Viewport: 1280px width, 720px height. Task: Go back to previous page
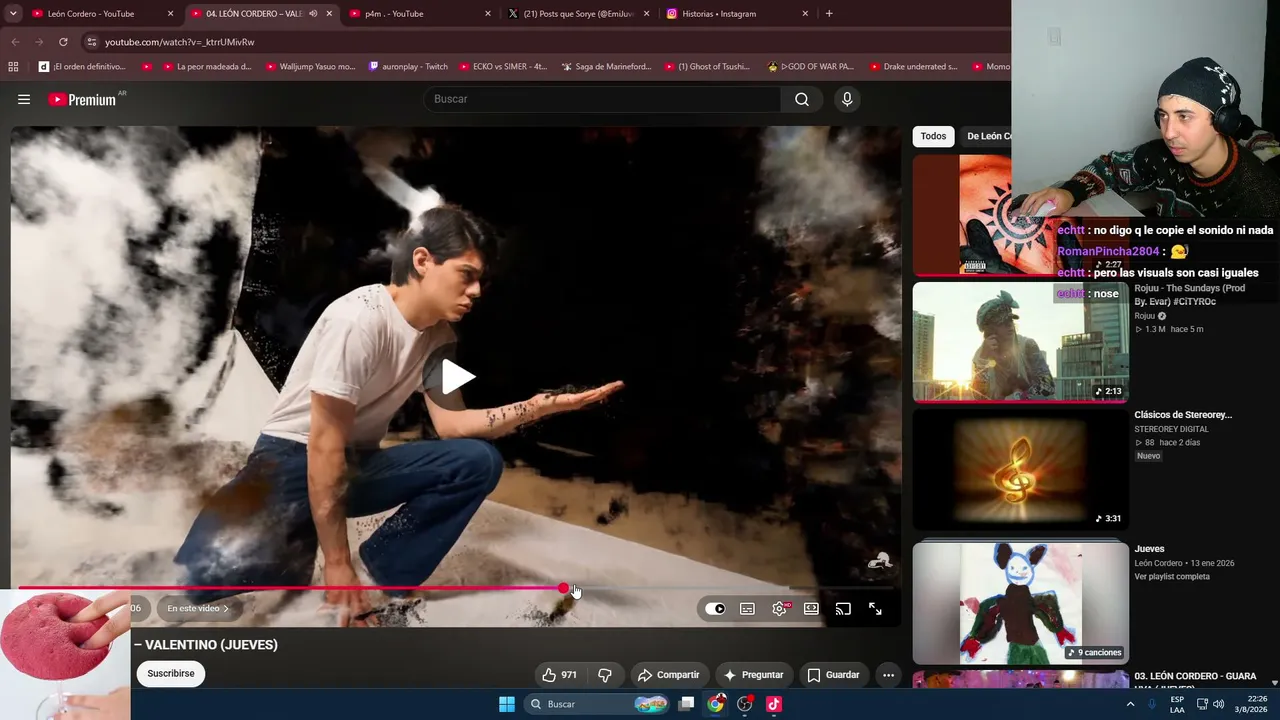(x=15, y=42)
